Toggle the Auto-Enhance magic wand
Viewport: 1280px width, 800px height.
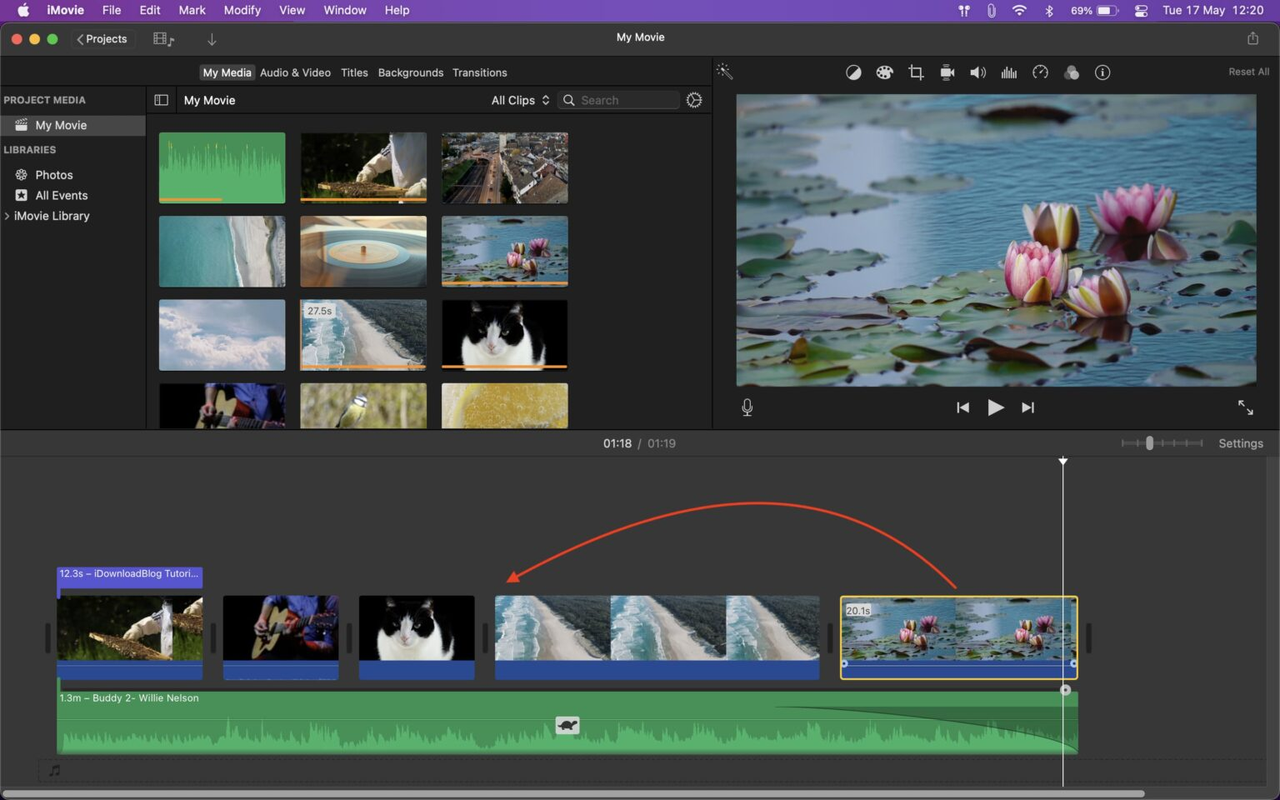pyautogui.click(x=724, y=71)
